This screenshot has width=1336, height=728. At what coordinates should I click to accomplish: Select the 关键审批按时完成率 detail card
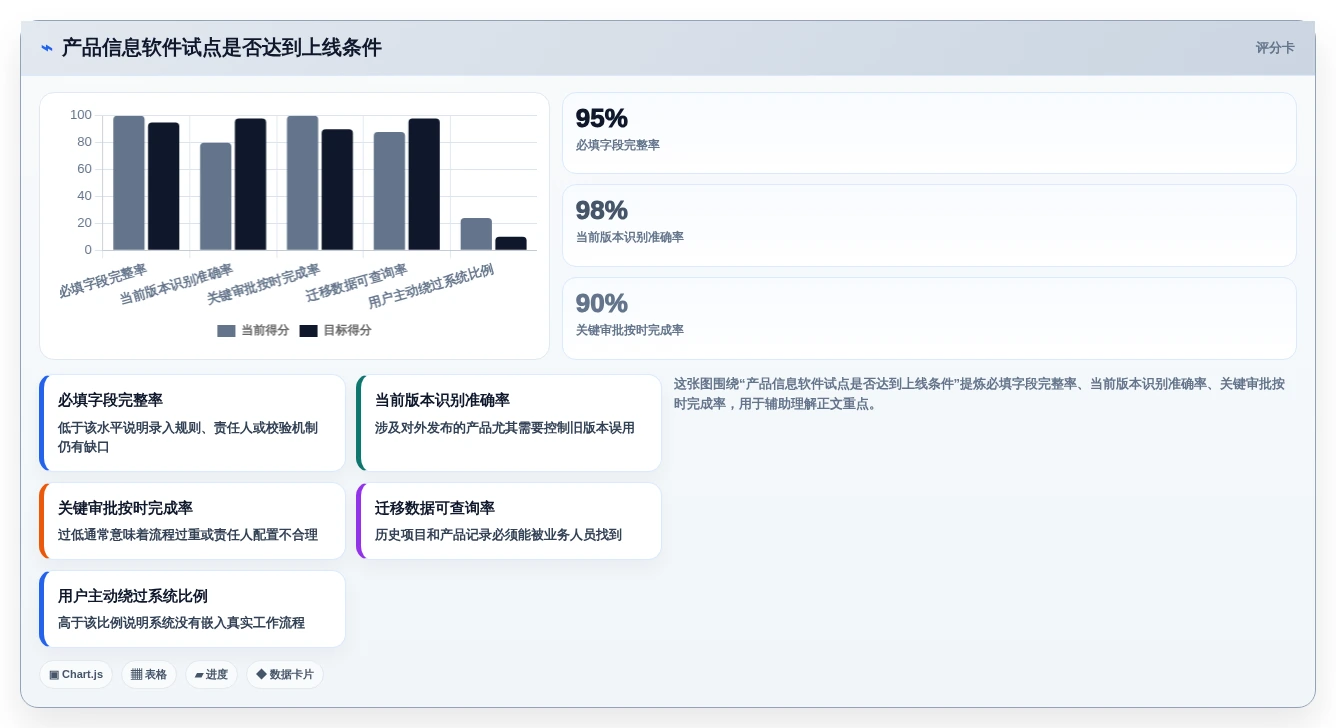point(192,521)
